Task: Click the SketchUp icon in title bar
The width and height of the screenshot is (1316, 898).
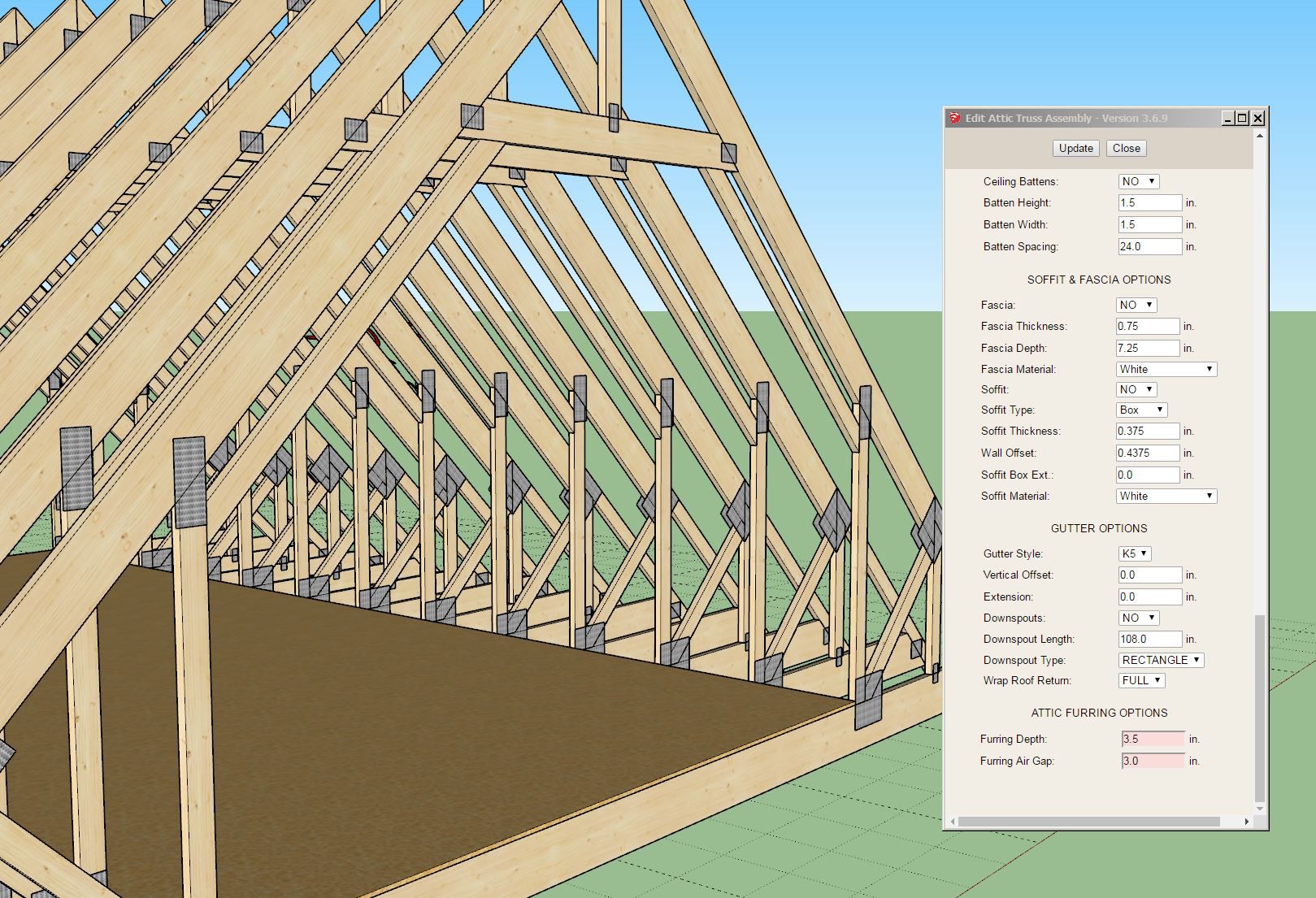Action: 955,118
